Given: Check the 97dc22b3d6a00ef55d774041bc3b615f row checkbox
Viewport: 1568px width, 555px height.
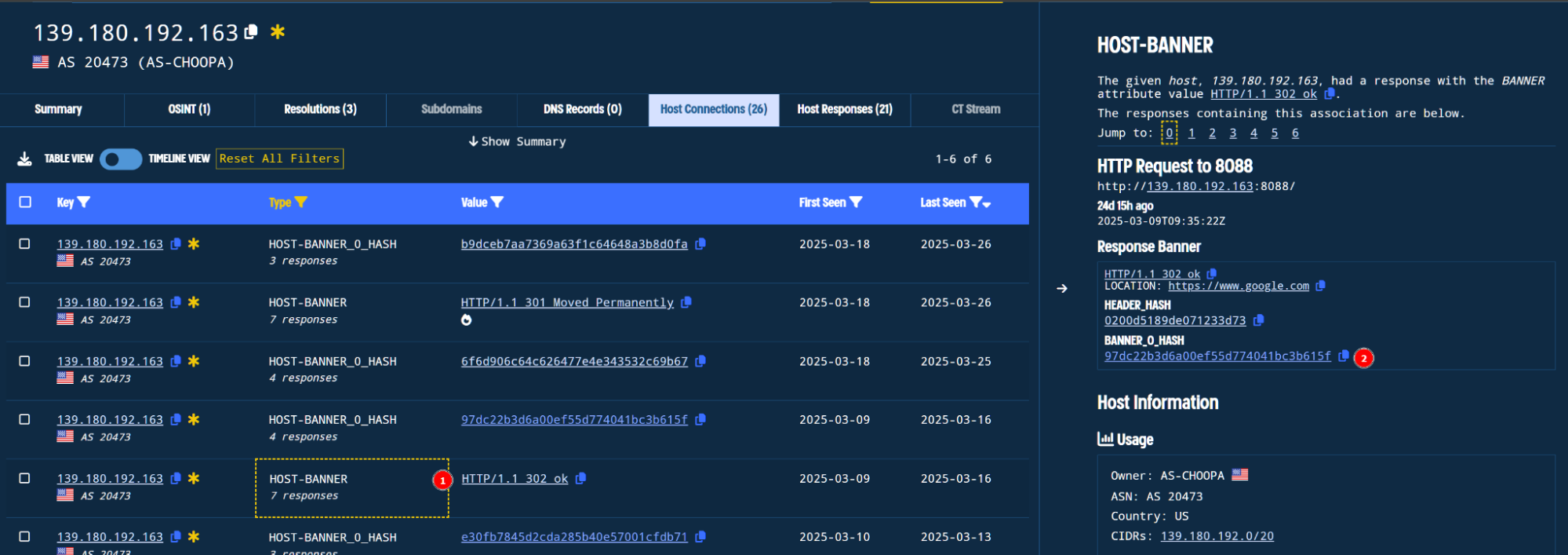Looking at the screenshot, I should (x=25, y=420).
